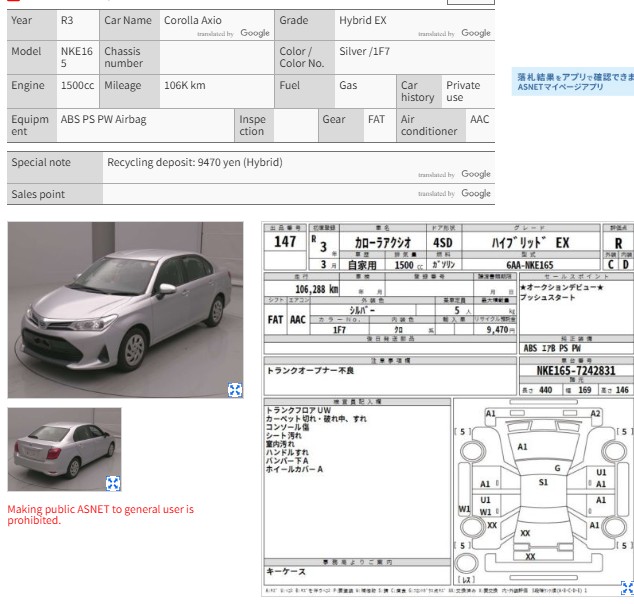Select the FAT gear value
634x604 pixels.
[x=376, y=119]
